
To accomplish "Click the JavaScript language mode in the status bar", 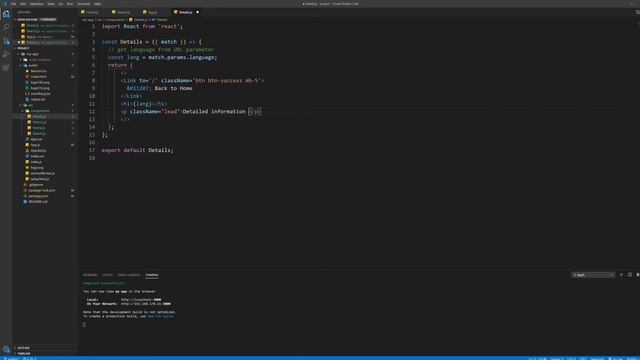I will pyautogui.click(x=597, y=358).
